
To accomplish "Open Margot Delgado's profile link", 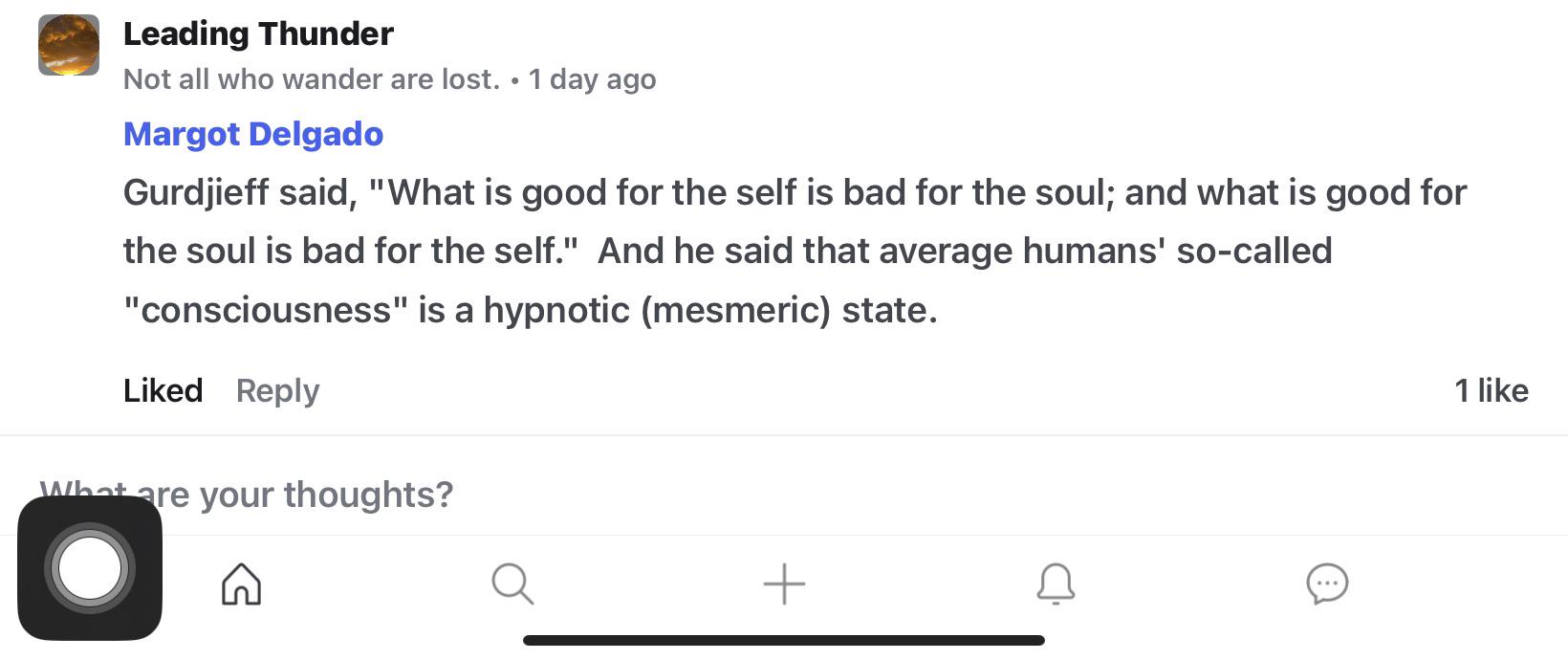I will point(252,134).
